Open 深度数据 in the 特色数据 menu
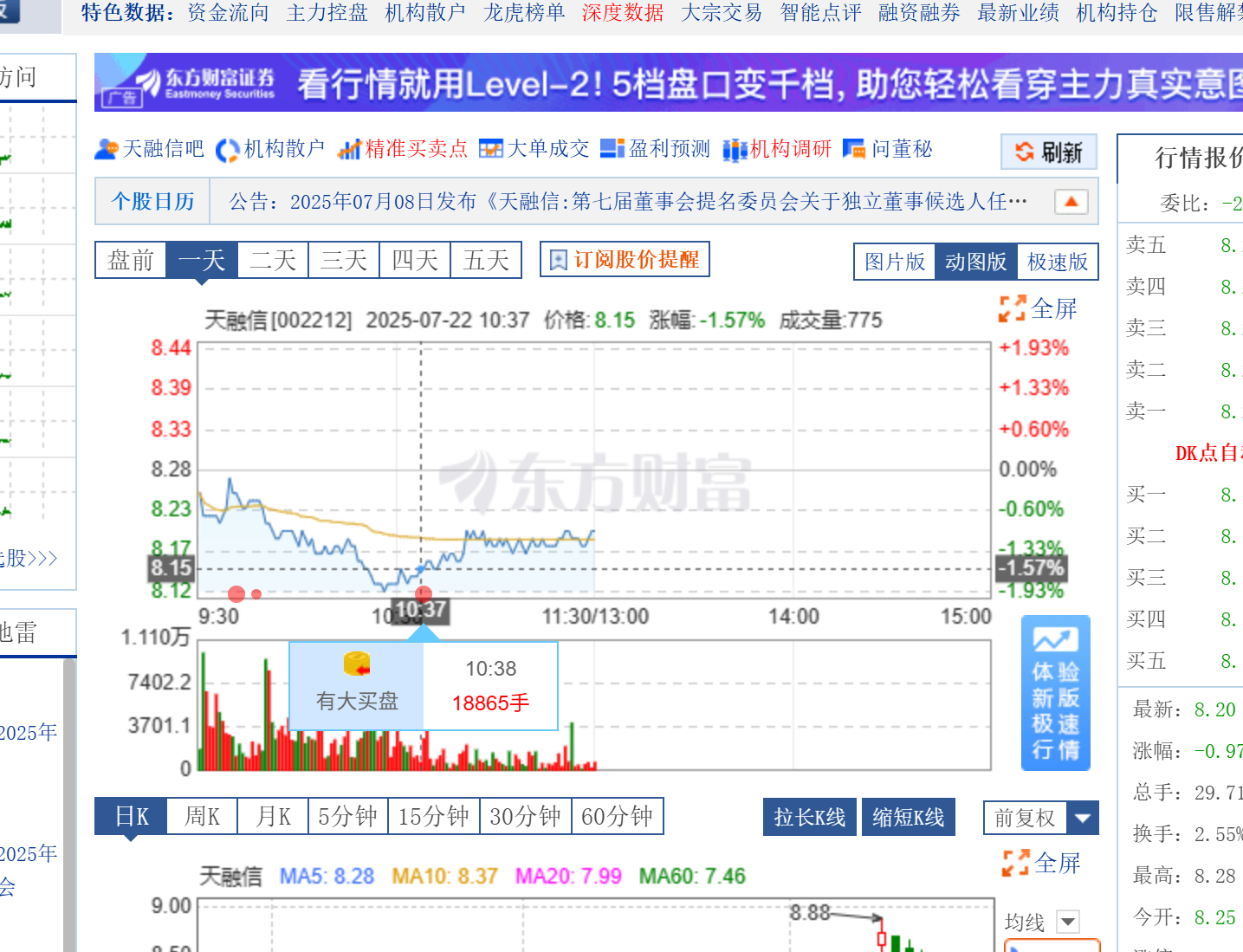The width and height of the screenshot is (1243, 952). pos(623,13)
